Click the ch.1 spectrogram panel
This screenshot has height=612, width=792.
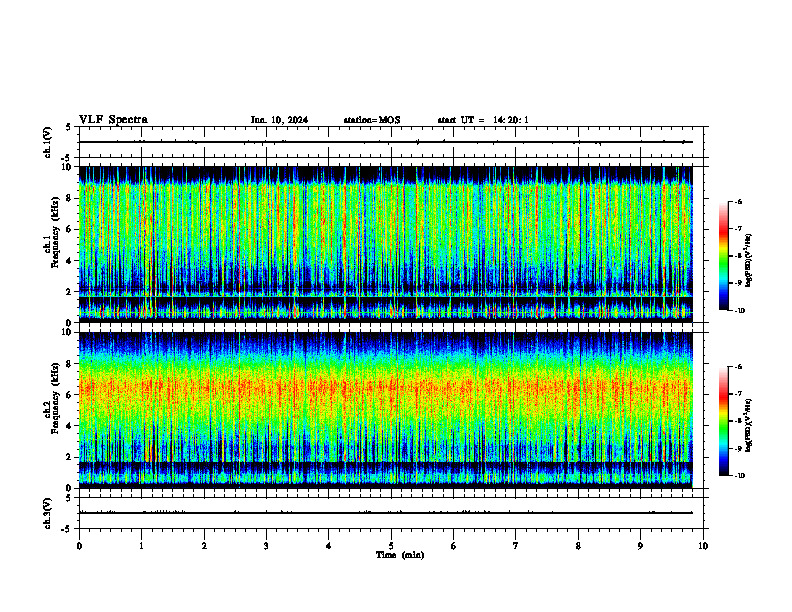pyautogui.click(x=386, y=244)
